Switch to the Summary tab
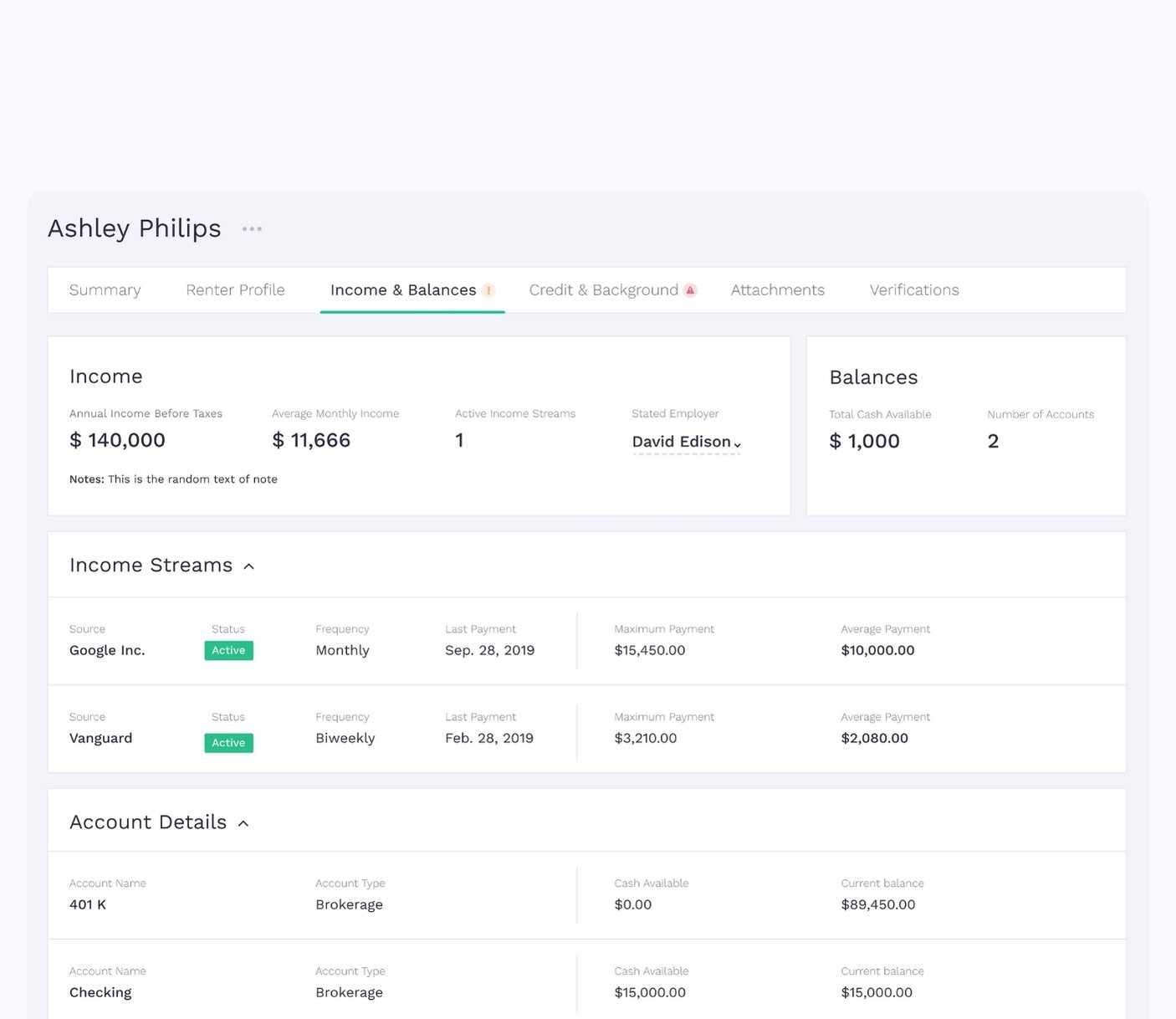 (105, 290)
